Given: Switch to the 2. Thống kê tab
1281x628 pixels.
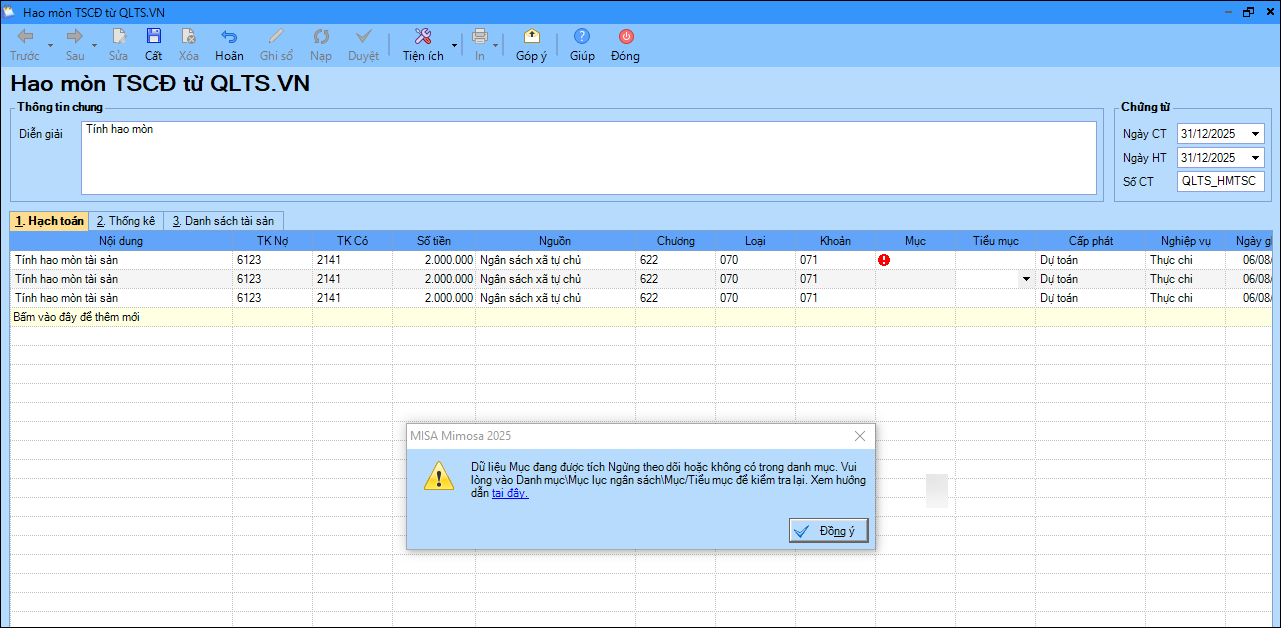Looking at the screenshot, I should tap(126, 221).
